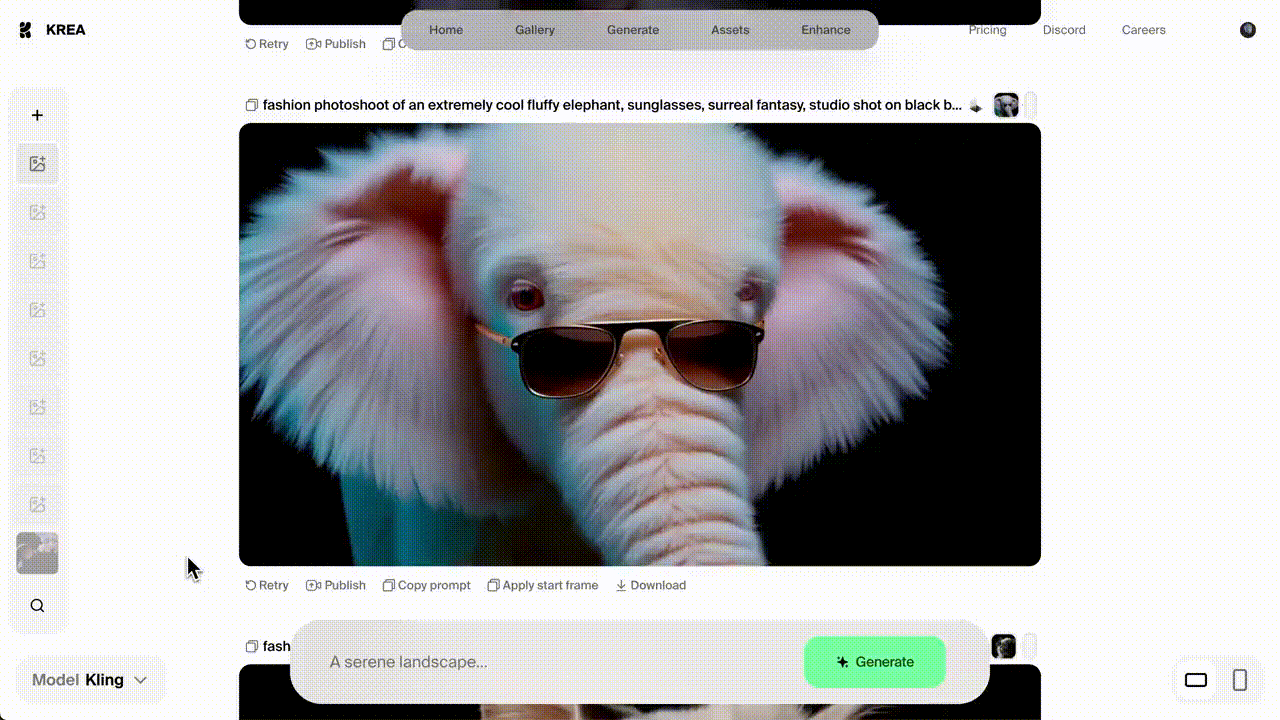Switch to the Gallery tab
1280x720 pixels.
pyautogui.click(x=535, y=30)
